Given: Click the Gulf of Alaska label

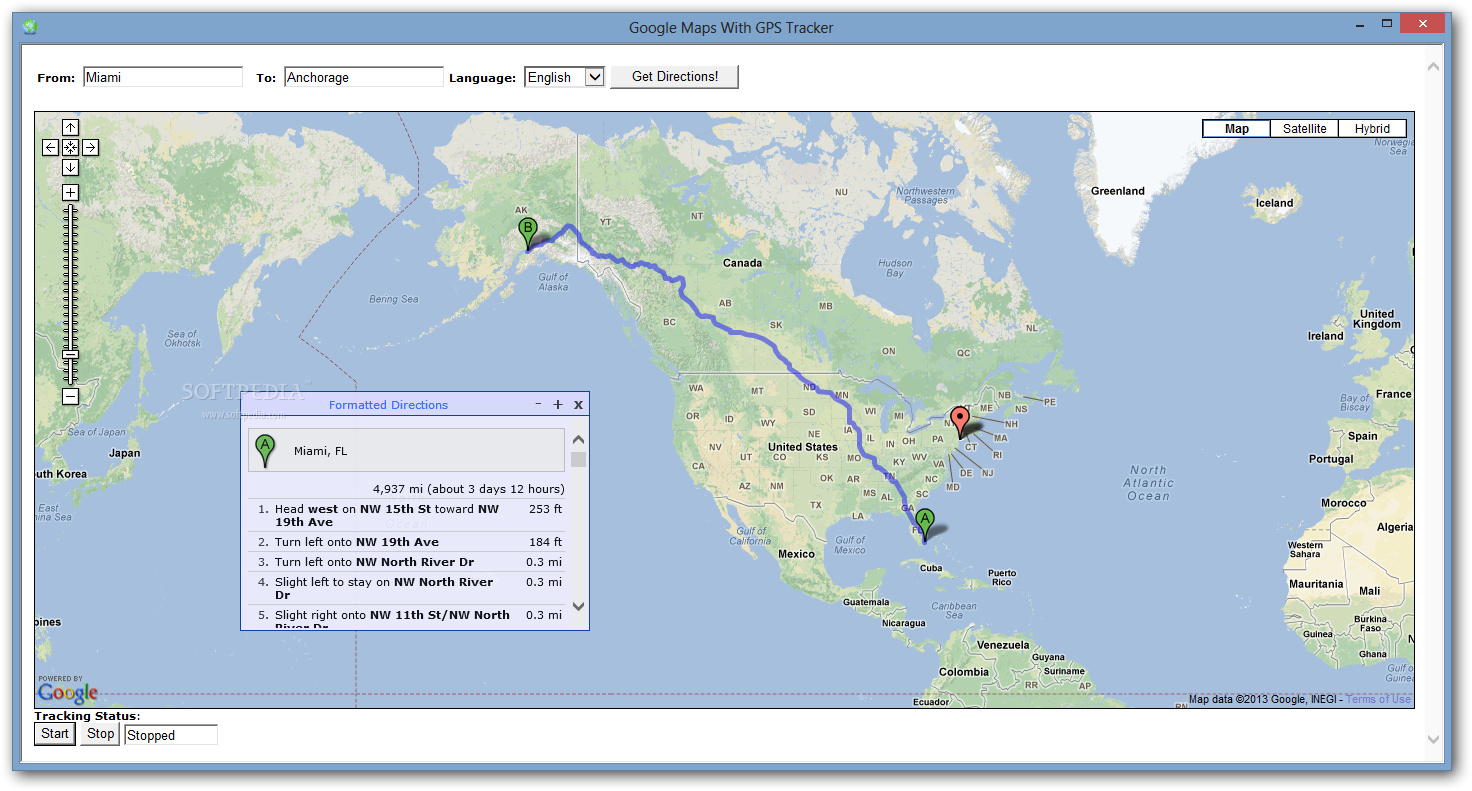Looking at the screenshot, I should (553, 282).
